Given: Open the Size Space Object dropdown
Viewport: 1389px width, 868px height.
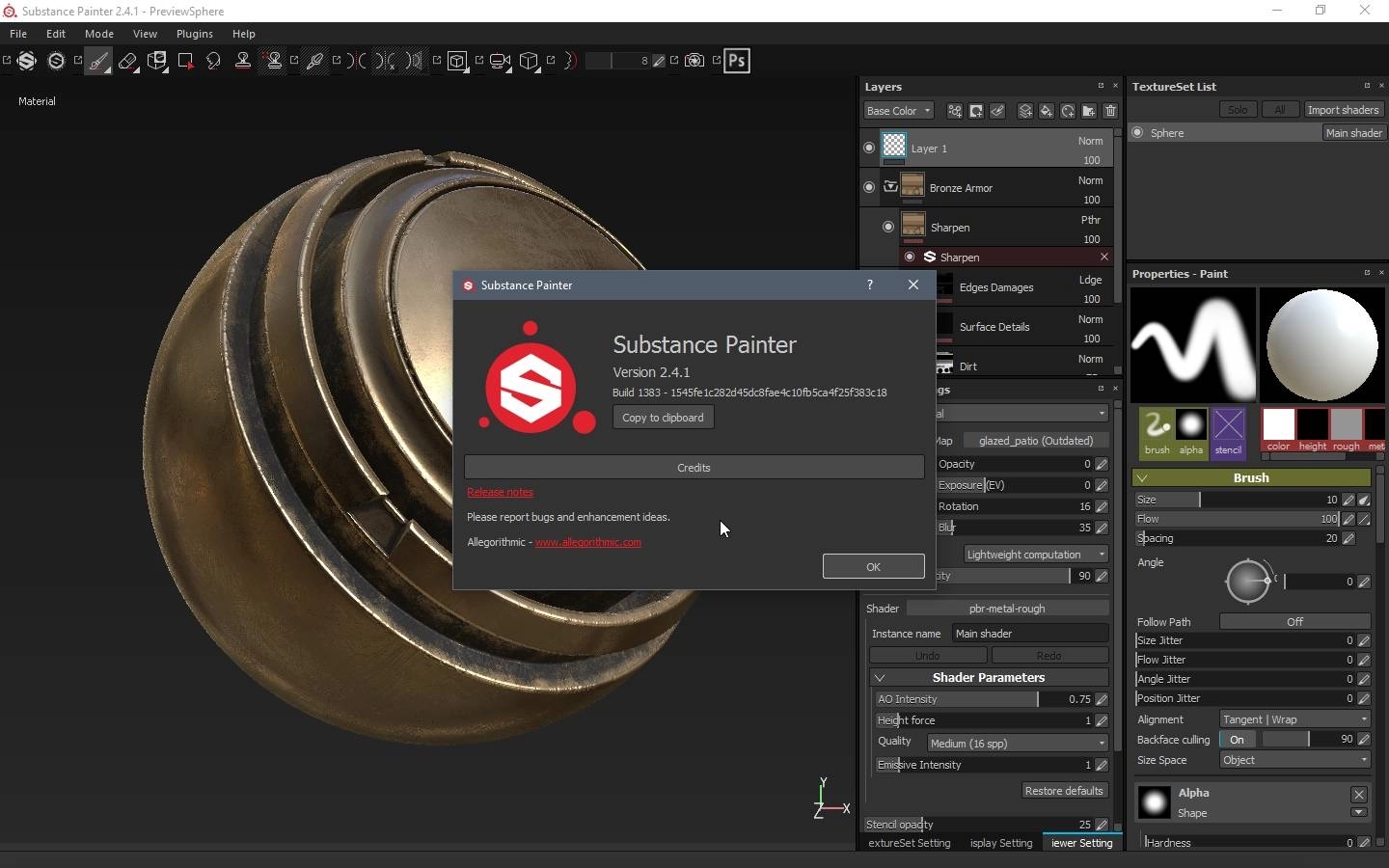Looking at the screenshot, I should pos(1294,760).
